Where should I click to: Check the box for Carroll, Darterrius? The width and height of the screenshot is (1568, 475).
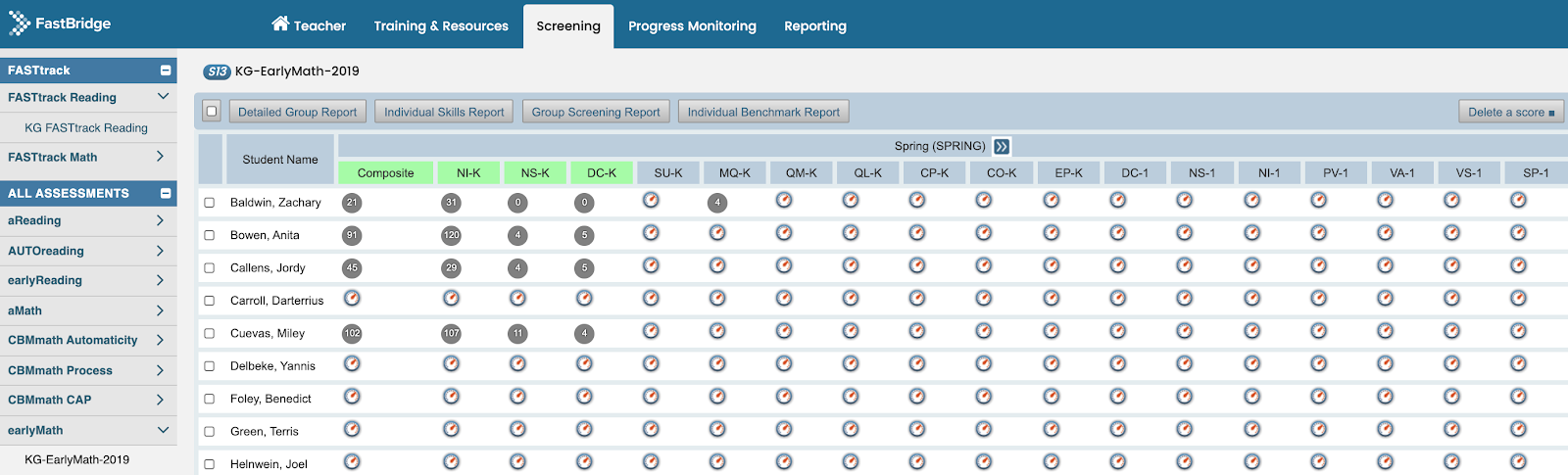(209, 301)
